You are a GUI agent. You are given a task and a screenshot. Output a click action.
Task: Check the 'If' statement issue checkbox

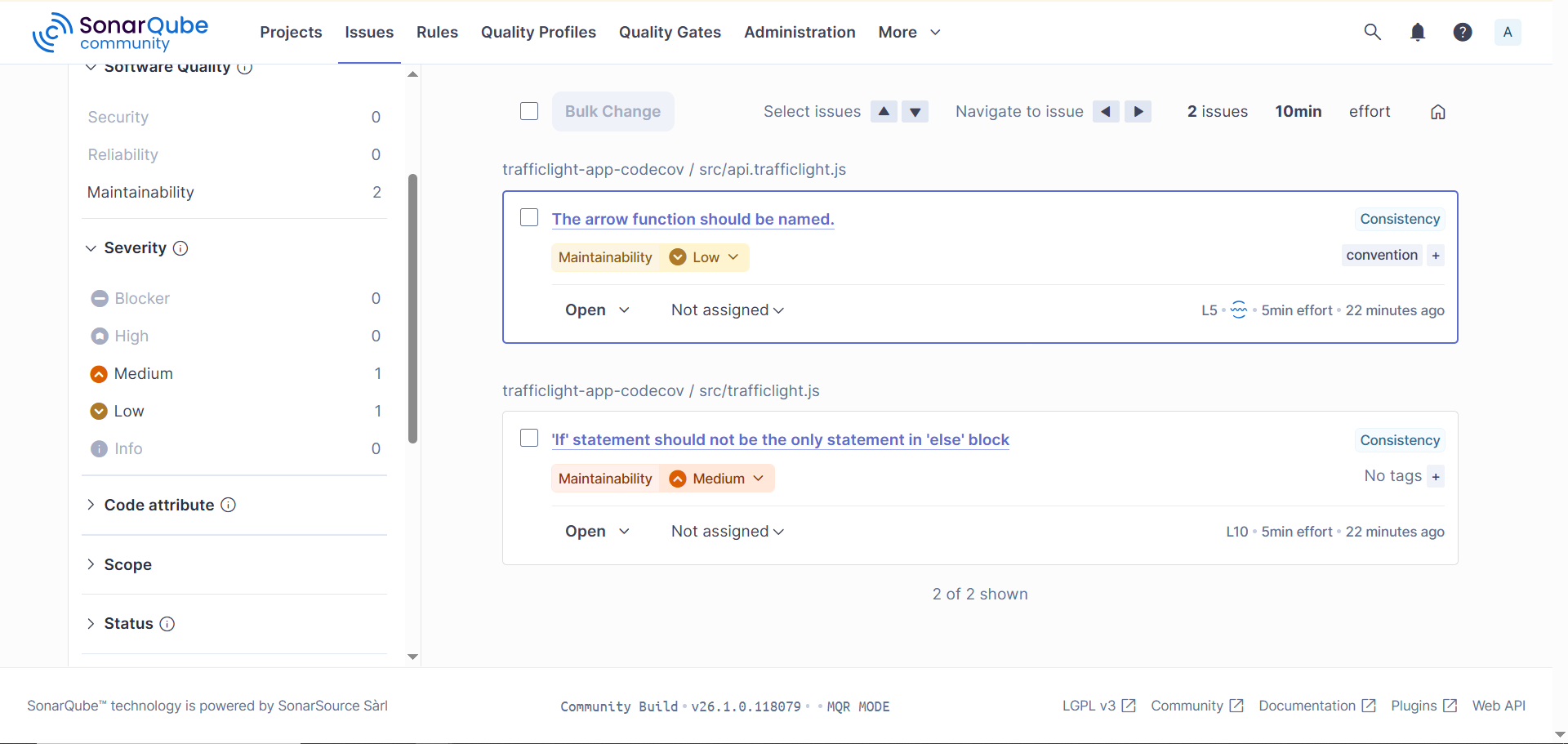(529, 438)
